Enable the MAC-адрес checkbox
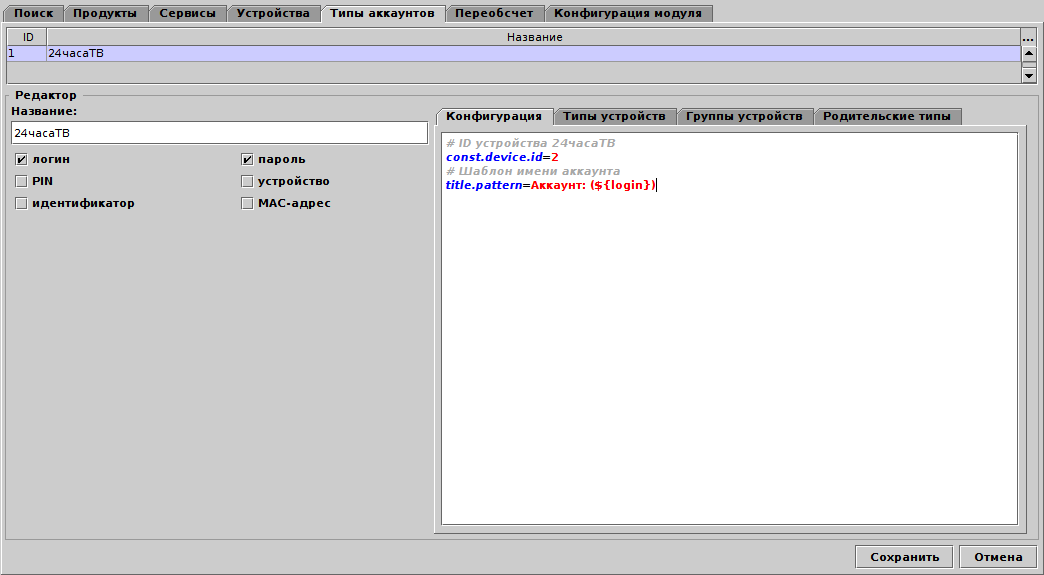 (x=247, y=204)
